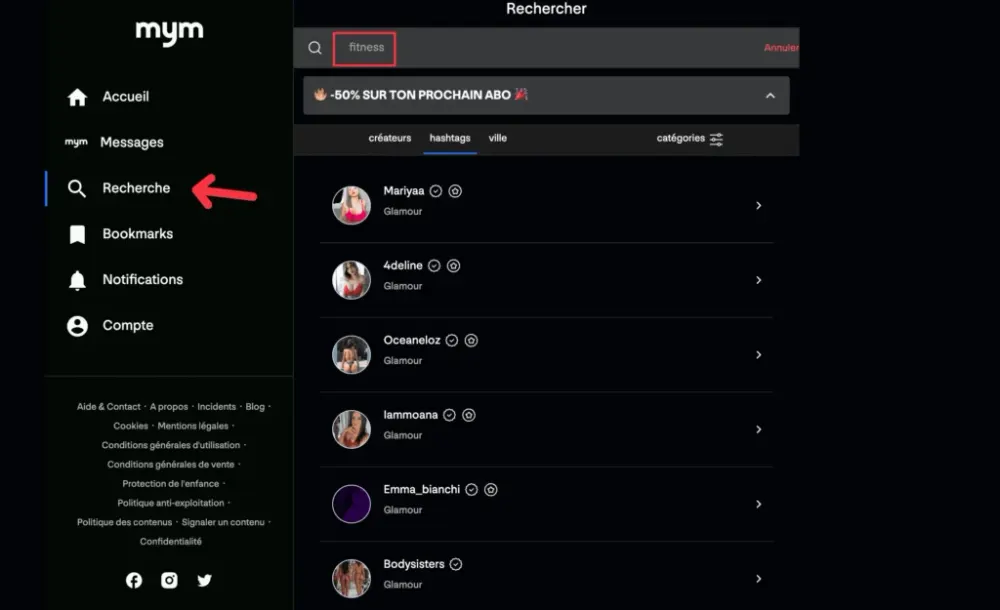Image resolution: width=1000 pixels, height=610 pixels.
Task: Click Mariyaa's profile avatar
Action: pos(351,205)
